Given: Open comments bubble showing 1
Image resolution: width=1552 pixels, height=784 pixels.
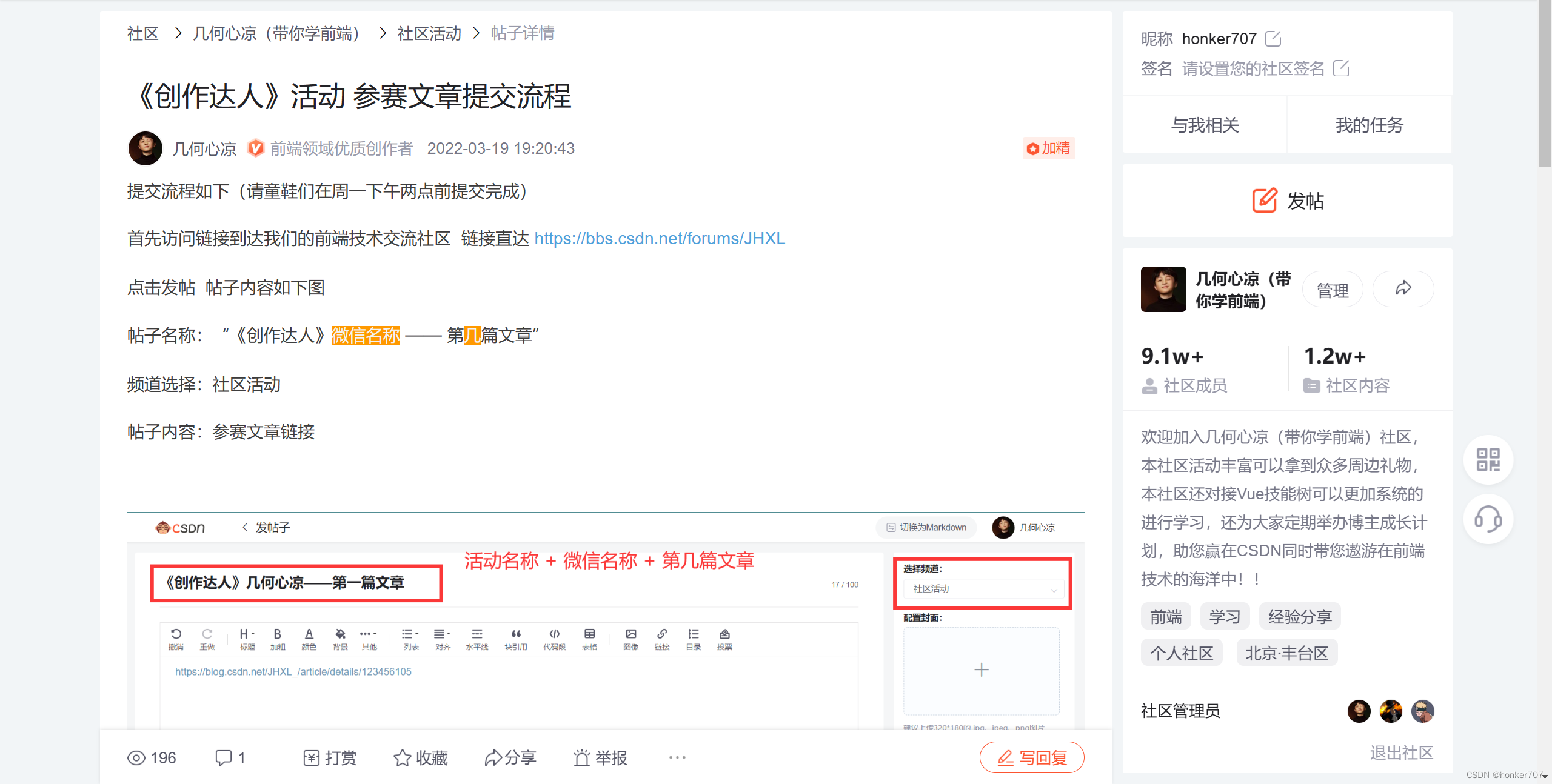Looking at the screenshot, I should (230, 757).
